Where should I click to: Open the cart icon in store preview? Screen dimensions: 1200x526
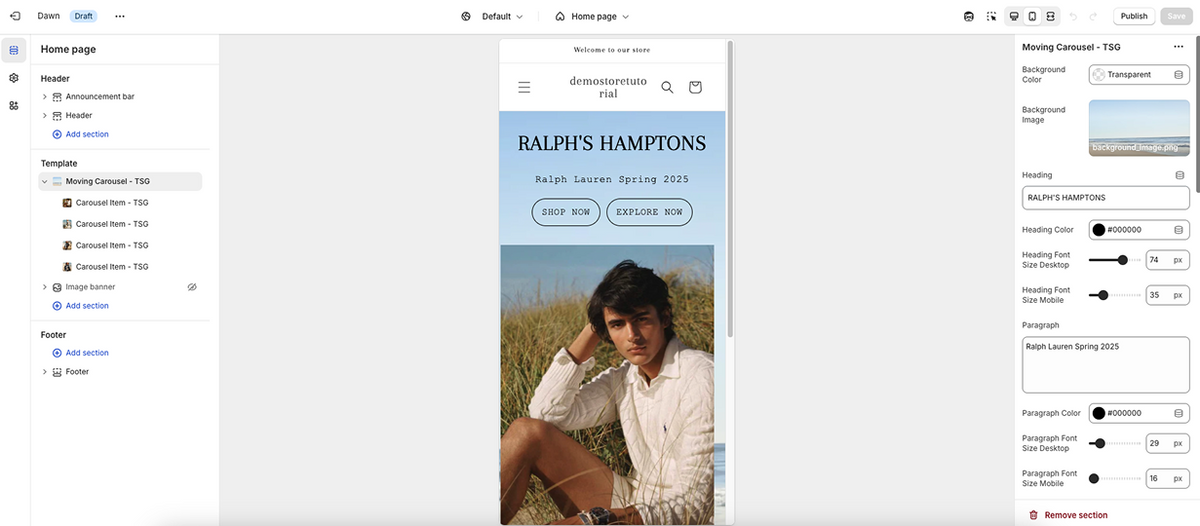695,87
